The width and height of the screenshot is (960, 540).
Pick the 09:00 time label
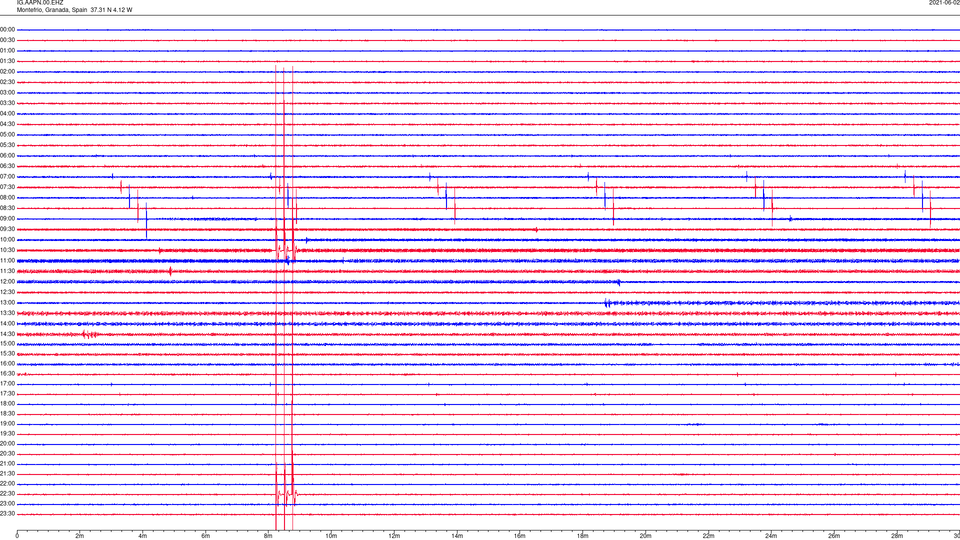7,219
